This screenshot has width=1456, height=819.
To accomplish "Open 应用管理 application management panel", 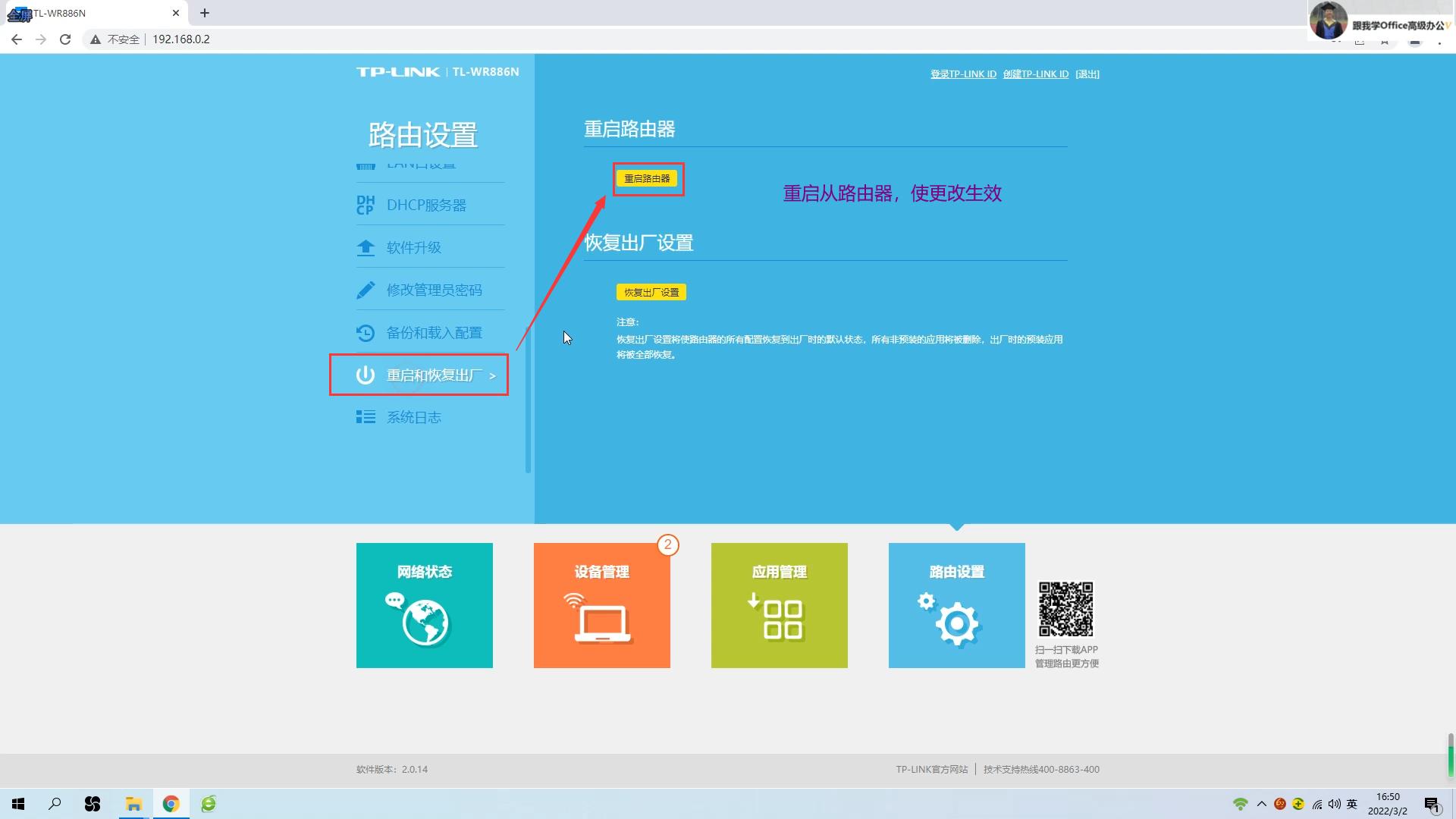I will tap(779, 604).
